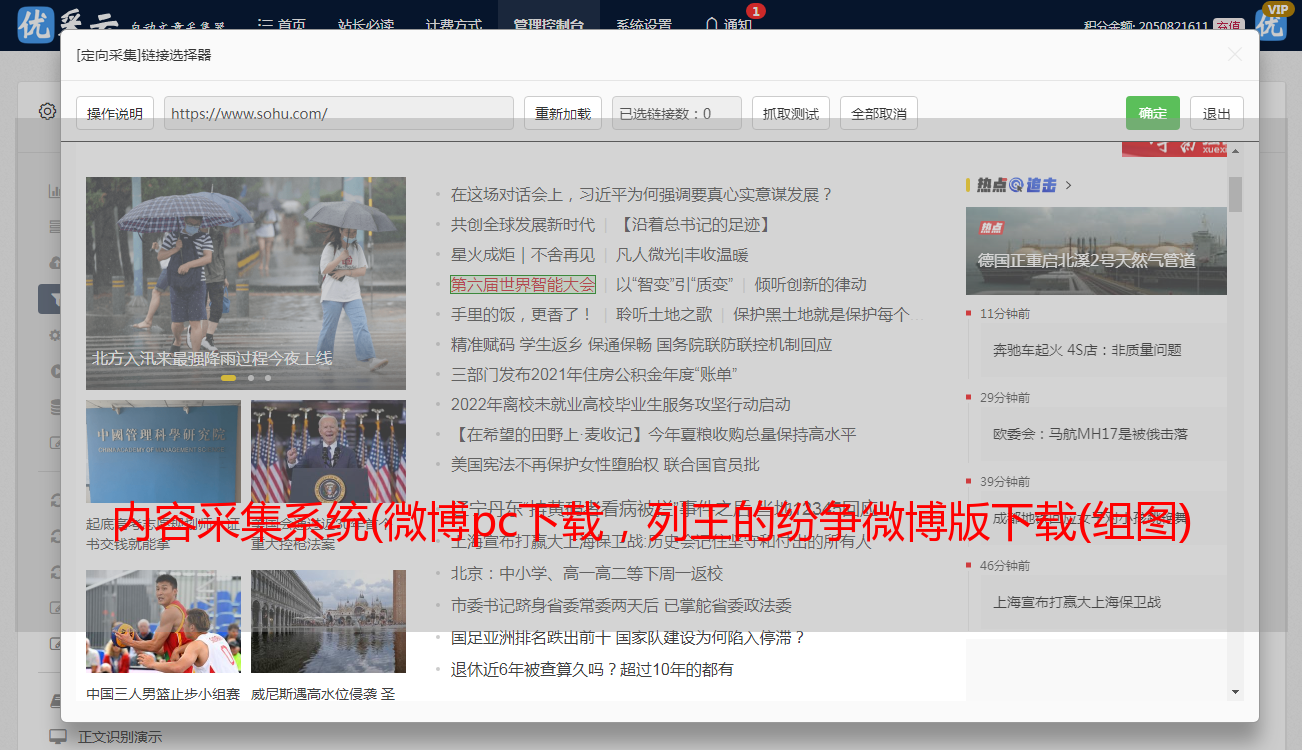
Task: Click the 29分钟前 timestamp
Action: click(1005, 398)
